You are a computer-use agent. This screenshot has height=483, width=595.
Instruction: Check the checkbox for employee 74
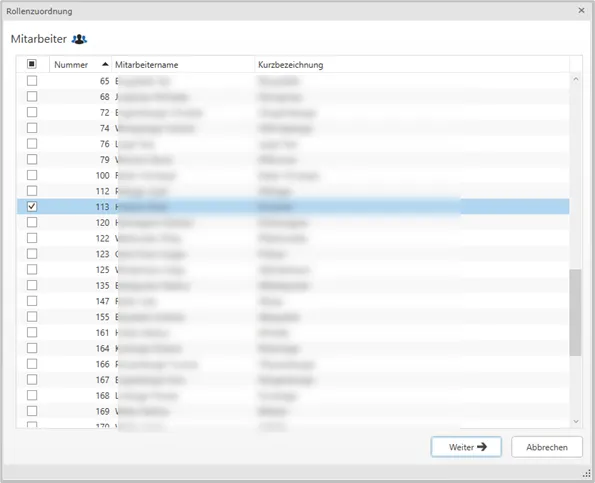[32, 128]
